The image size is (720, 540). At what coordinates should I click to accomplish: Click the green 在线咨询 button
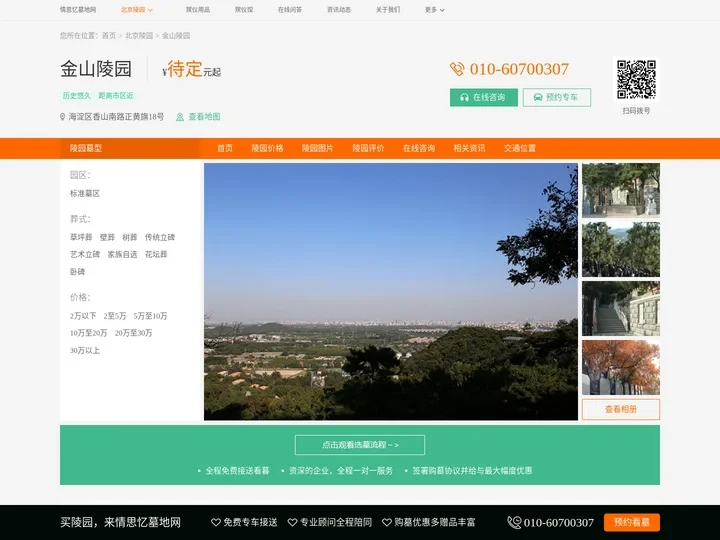coord(484,97)
